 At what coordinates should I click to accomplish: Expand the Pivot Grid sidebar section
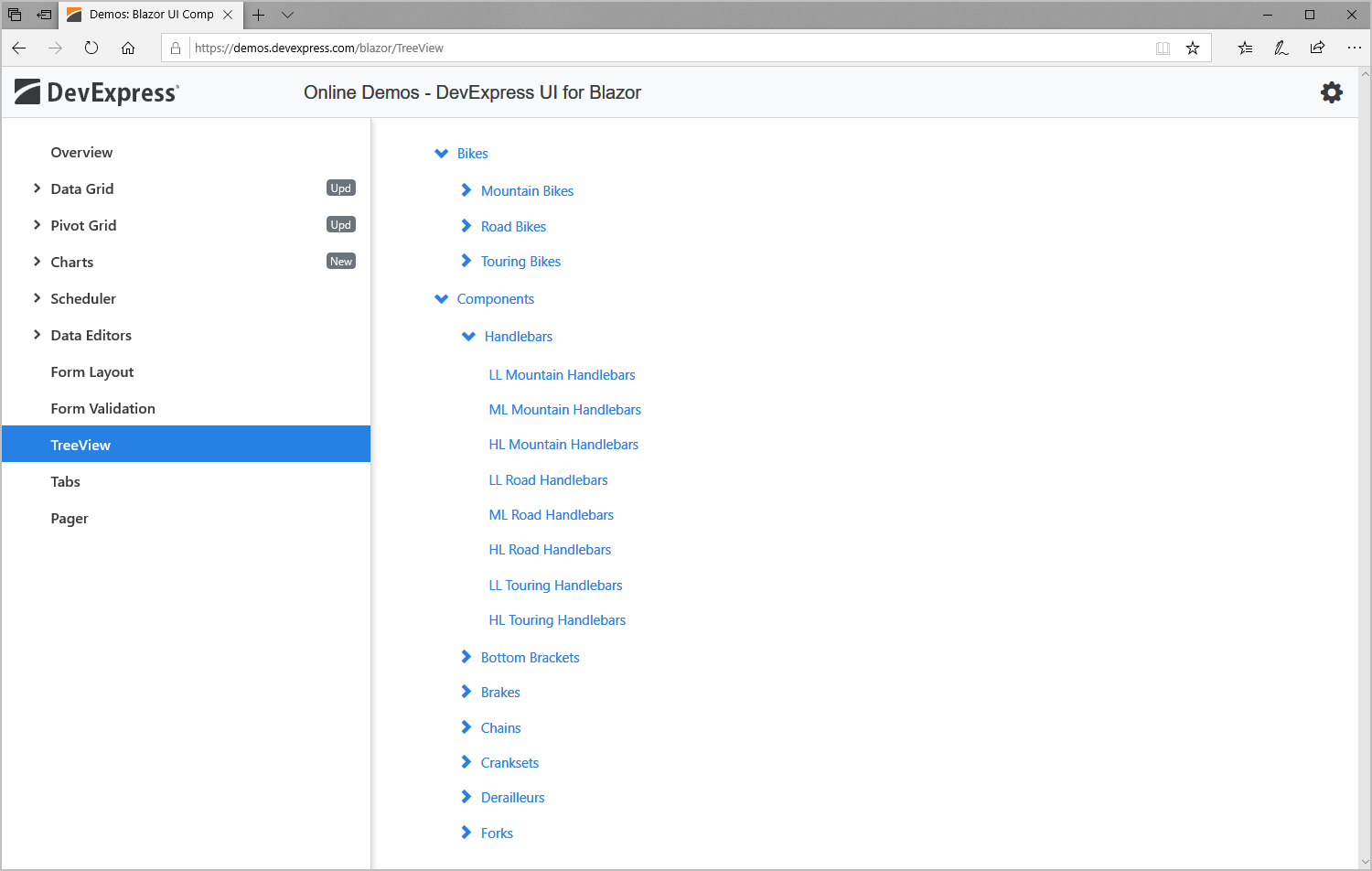[37, 225]
